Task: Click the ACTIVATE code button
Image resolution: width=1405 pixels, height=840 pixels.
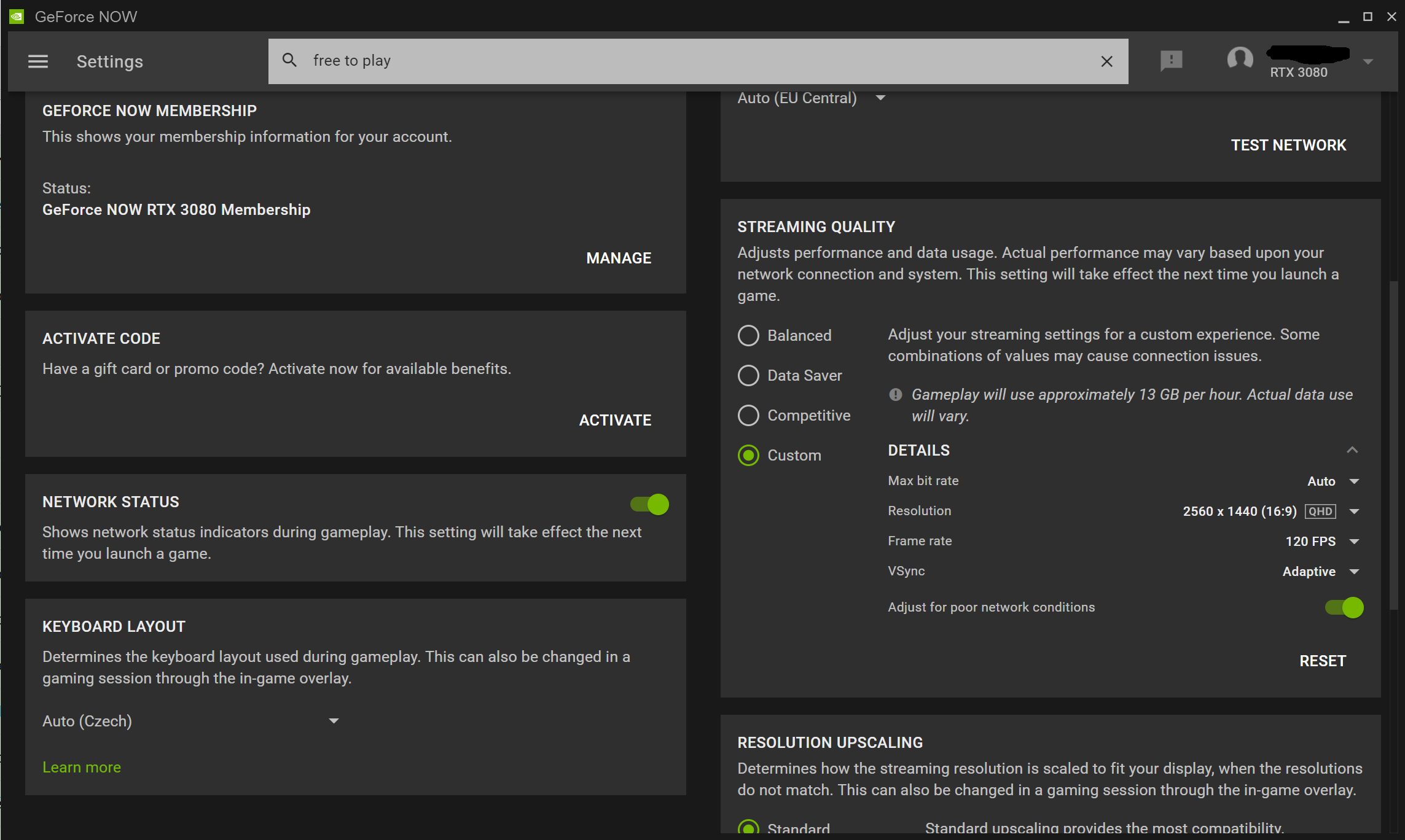Action: (x=615, y=420)
